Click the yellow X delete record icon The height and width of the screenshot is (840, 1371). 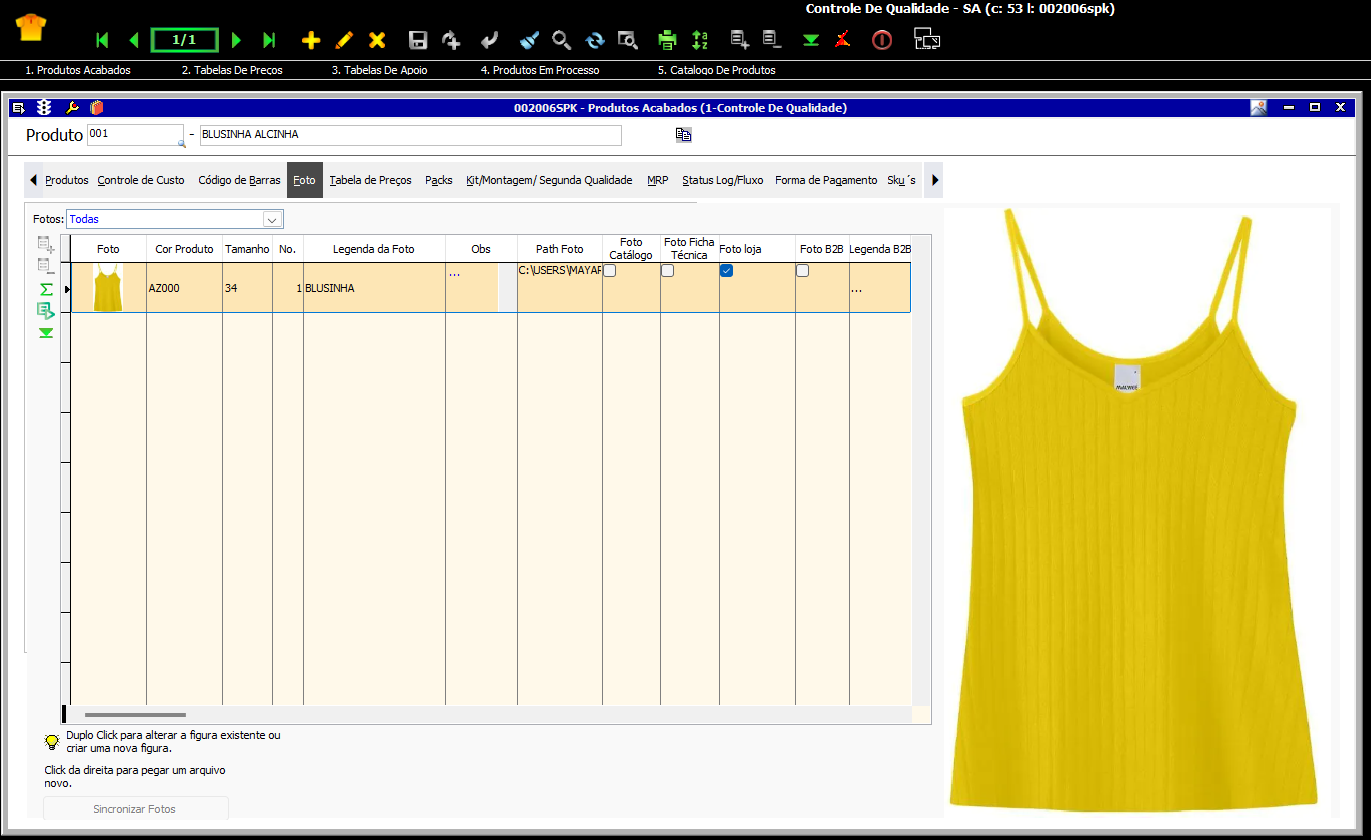coord(377,40)
